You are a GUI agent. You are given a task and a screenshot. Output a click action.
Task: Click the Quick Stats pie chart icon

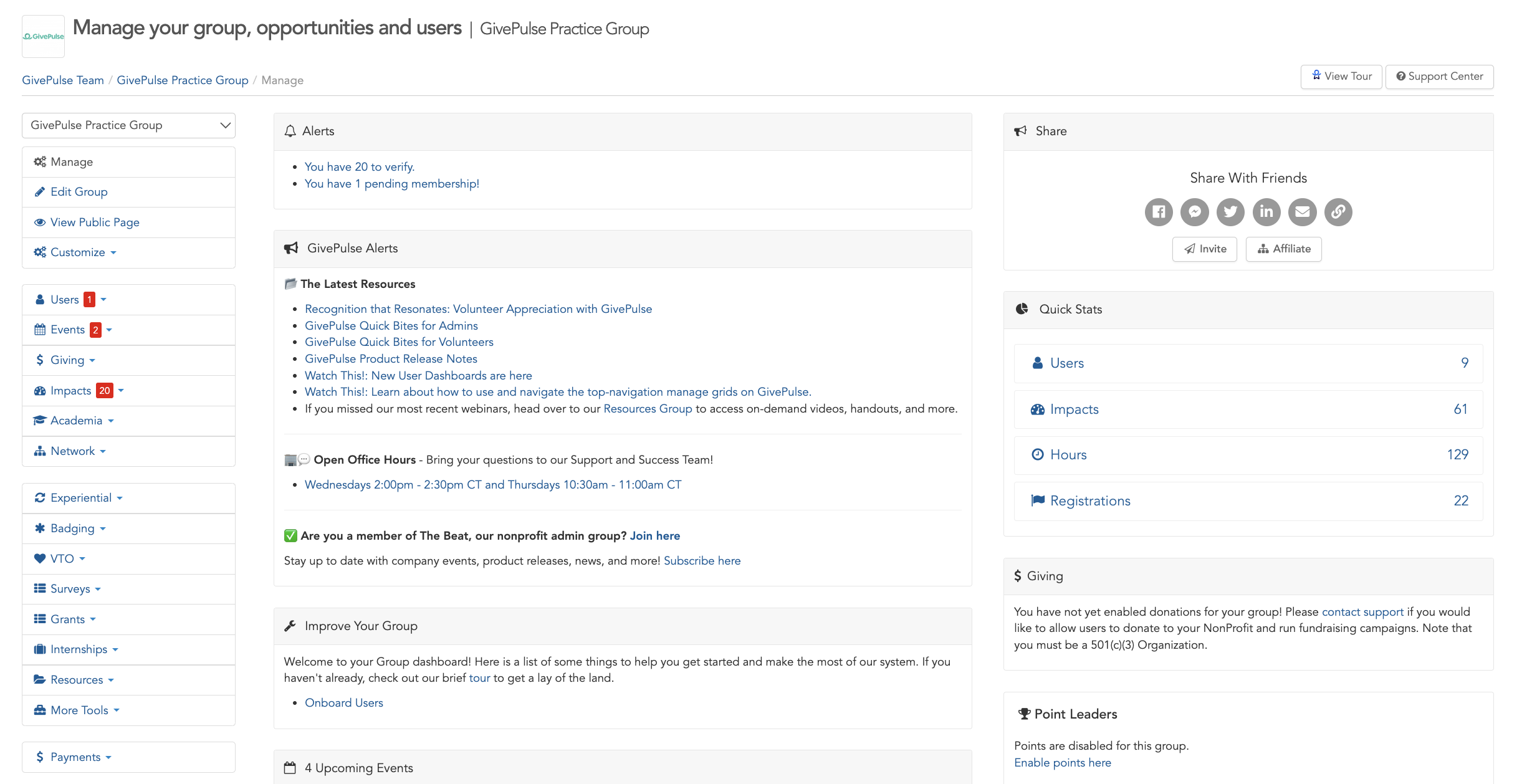click(1022, 309)
